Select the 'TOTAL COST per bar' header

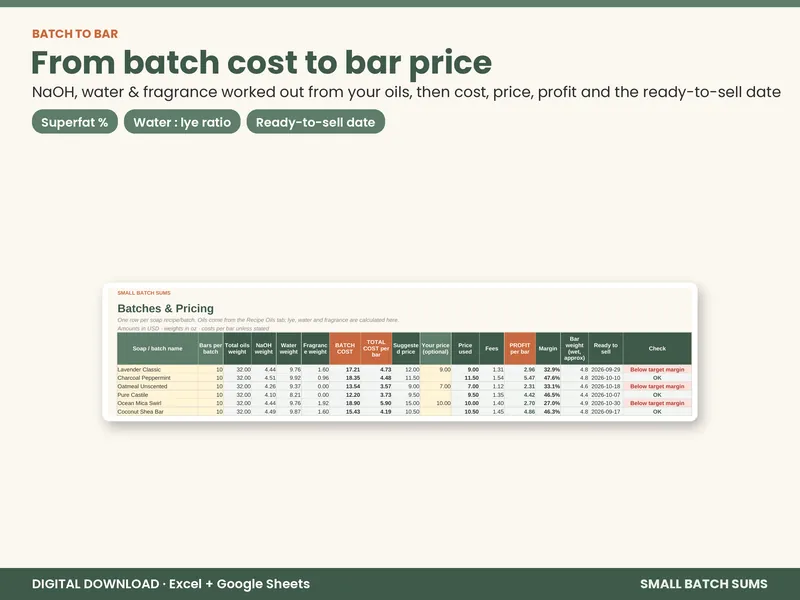pos(376,348)
